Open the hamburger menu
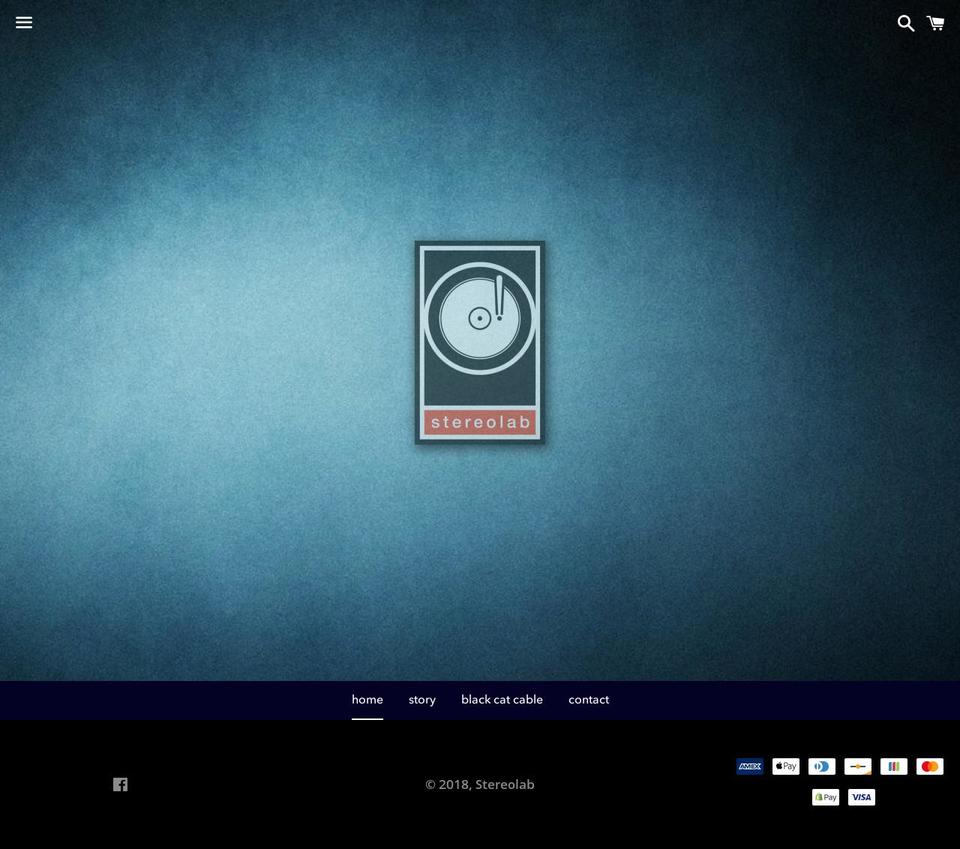The height and width of the screenshot is (849, 960). click(x=24, y=23)
